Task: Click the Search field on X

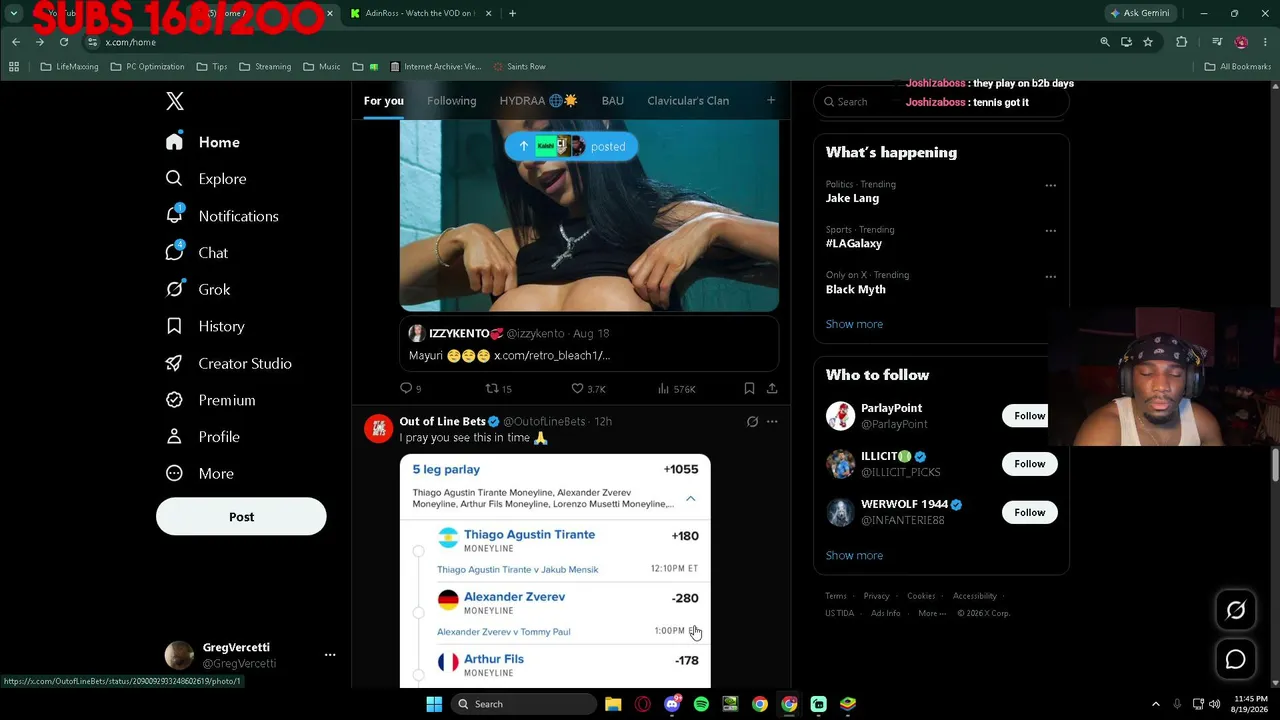Action: pos(941,101)
